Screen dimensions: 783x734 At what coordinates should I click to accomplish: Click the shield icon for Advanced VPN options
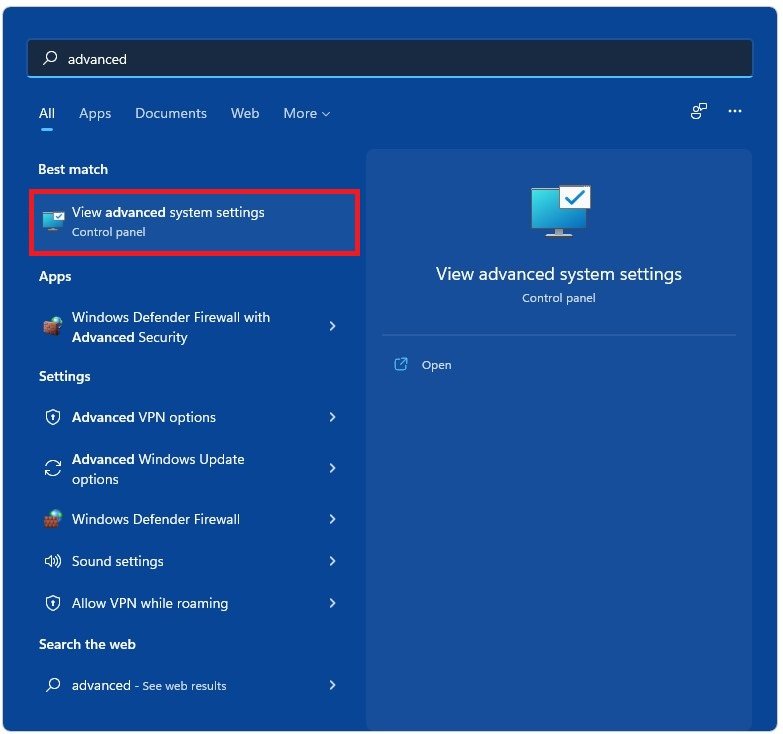coord(52,417)
